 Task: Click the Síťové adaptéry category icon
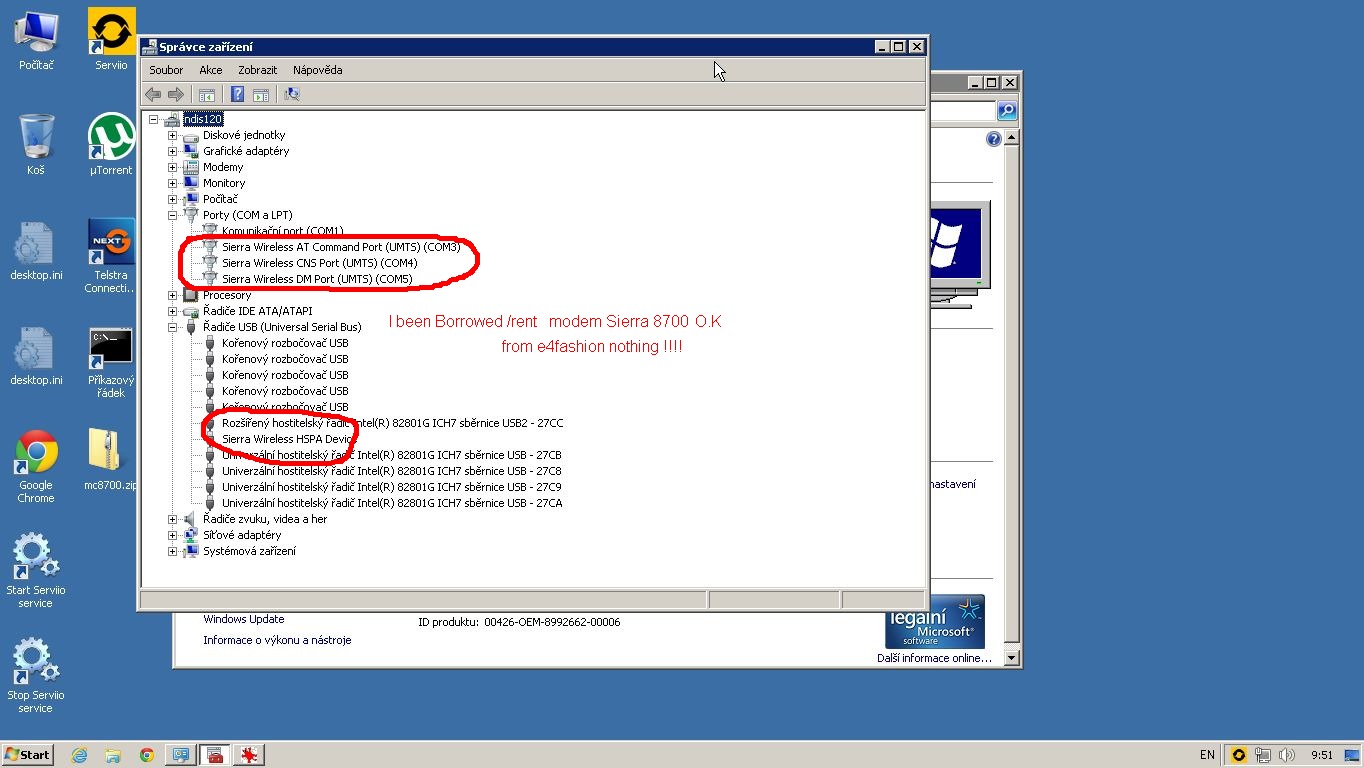191,535
